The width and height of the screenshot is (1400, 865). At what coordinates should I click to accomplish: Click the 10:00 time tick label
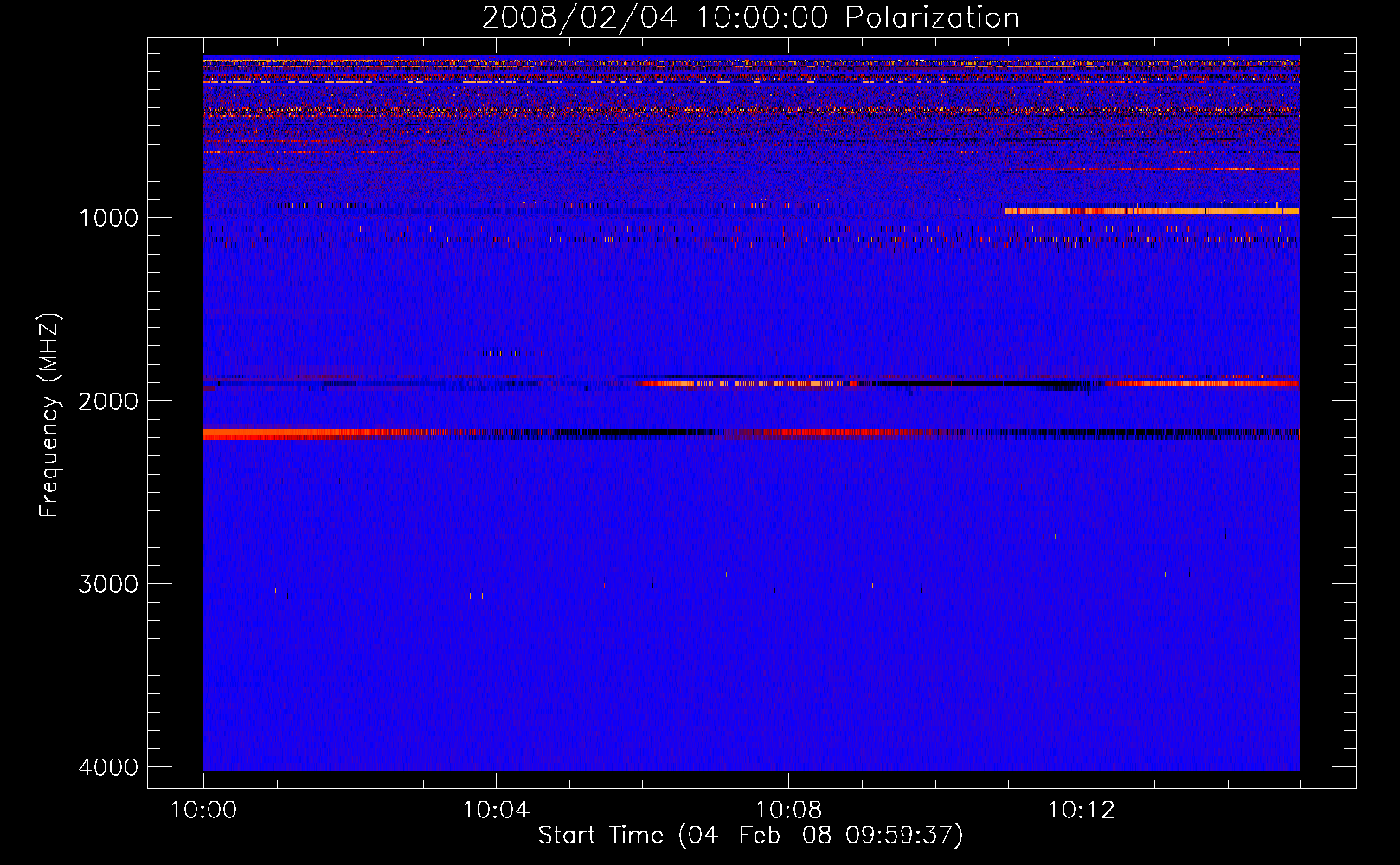coord(203,811)
